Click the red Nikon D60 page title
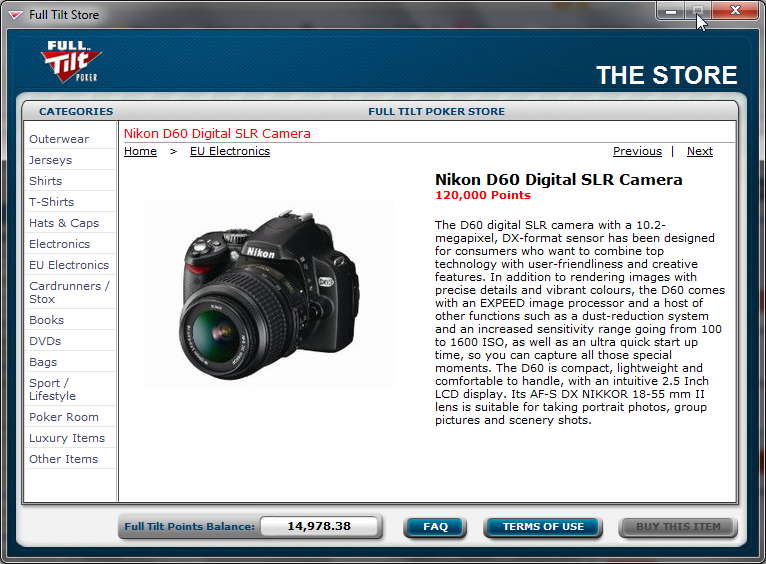766x564 pixels. coord(217,134)
